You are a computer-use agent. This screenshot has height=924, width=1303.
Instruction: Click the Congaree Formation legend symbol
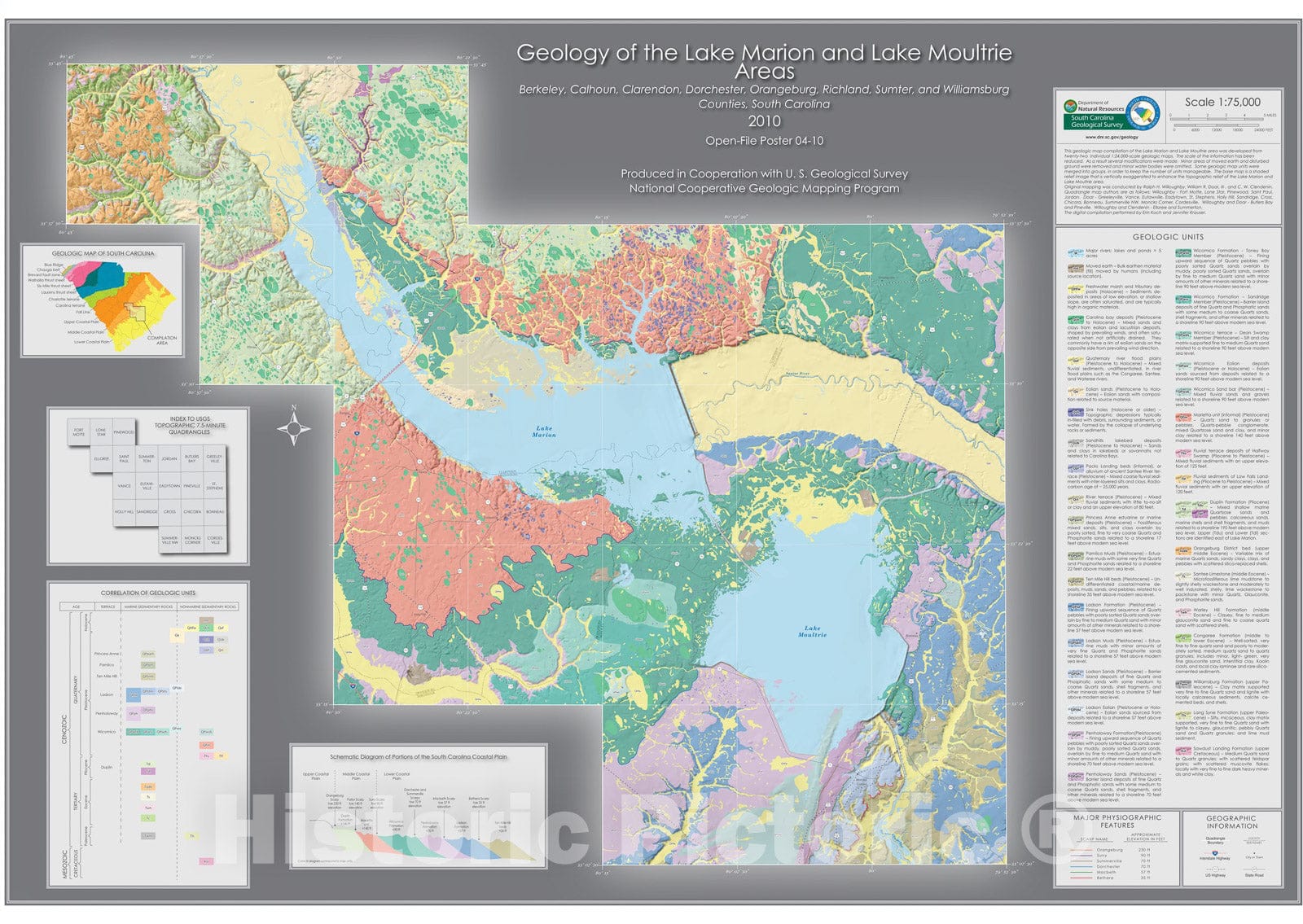click(x=1183, y=639)
